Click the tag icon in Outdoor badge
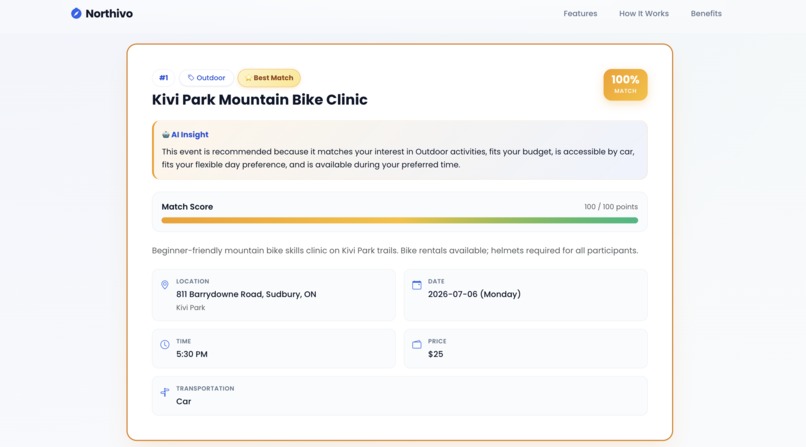This screenshot has height=447, width=806. point(191,78)
